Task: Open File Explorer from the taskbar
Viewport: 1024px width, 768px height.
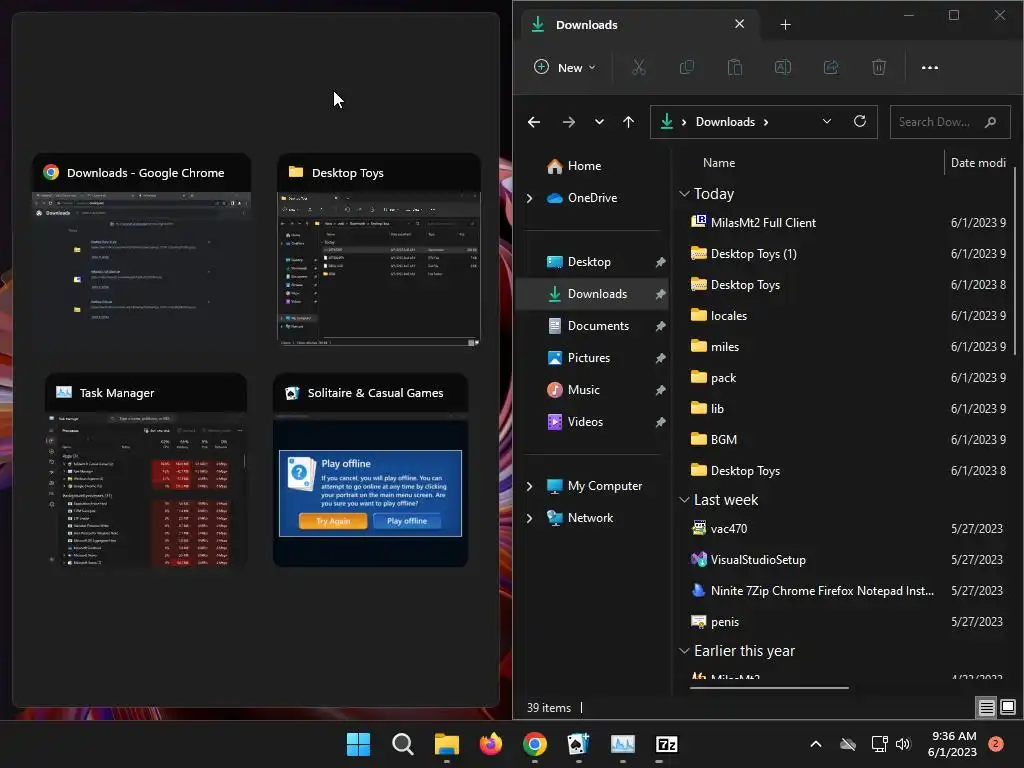Action: coord(447,744)
